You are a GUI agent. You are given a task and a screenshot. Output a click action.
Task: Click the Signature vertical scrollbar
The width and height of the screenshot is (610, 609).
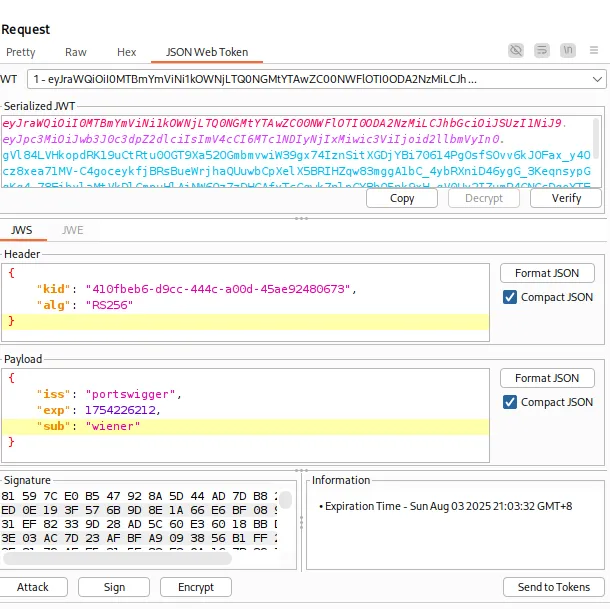click(x=285, y=500)
